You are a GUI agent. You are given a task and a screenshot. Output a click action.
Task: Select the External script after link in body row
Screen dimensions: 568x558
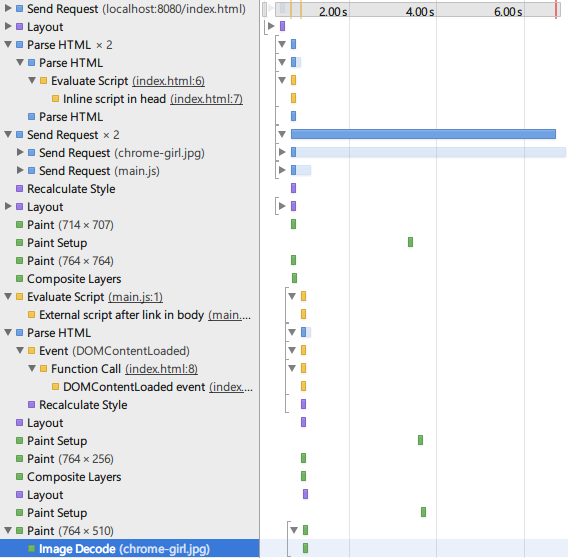(130, 315)
